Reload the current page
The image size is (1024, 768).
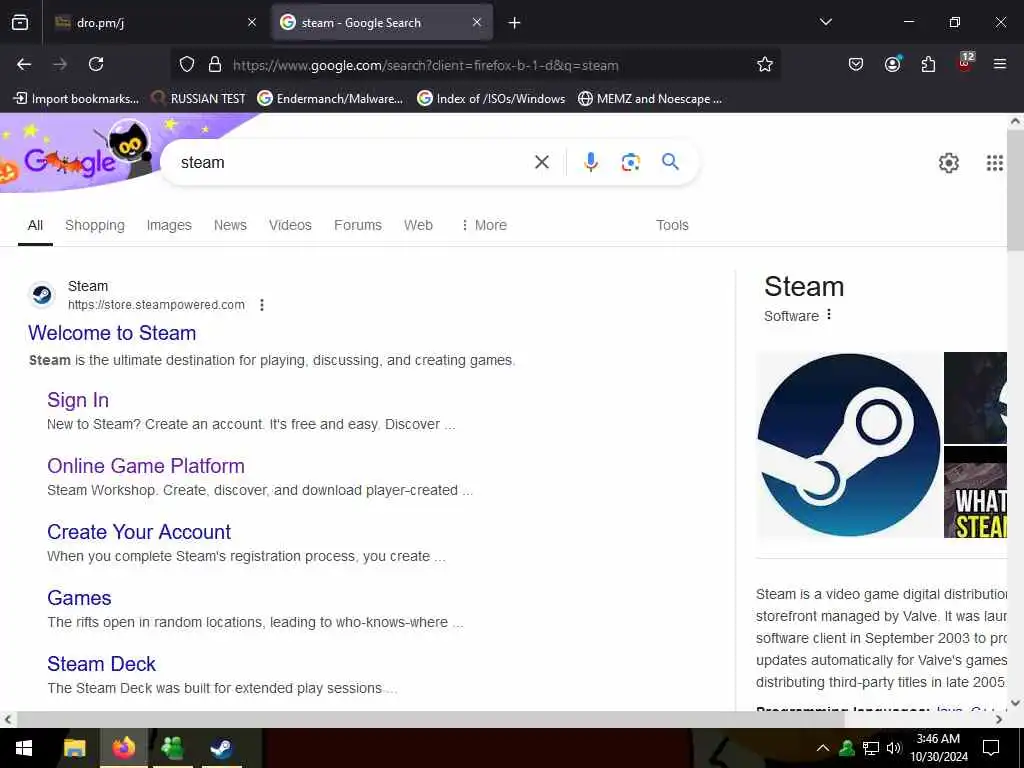point(96,64)
